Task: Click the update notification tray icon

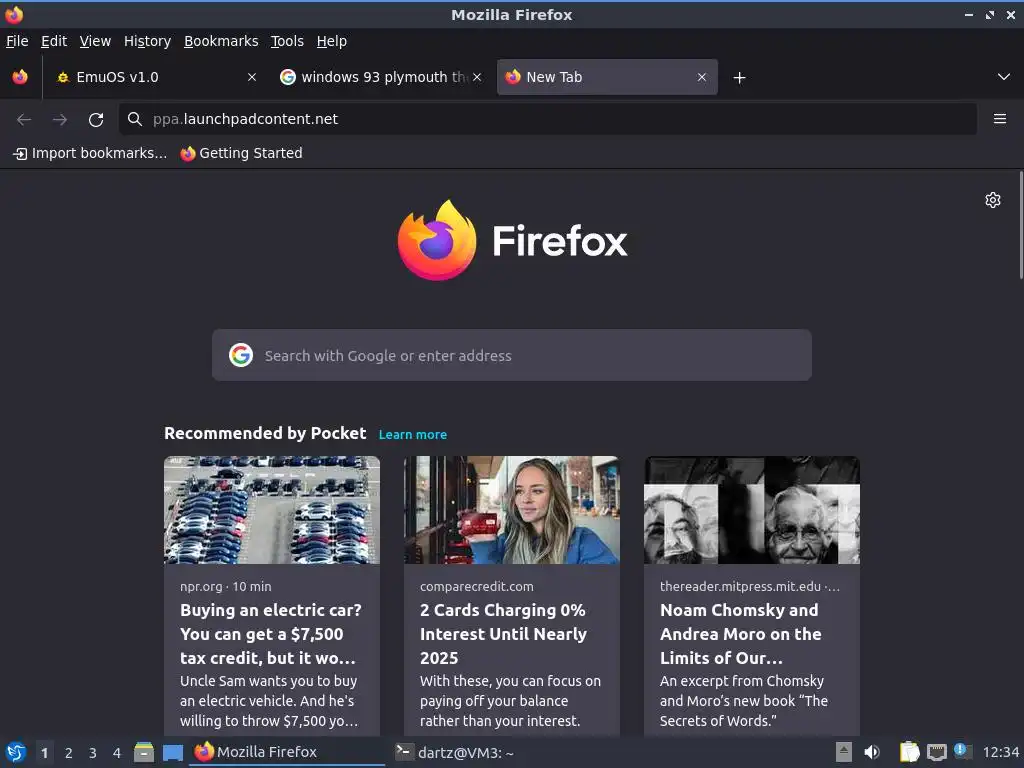Action: (x=962, y=751)
